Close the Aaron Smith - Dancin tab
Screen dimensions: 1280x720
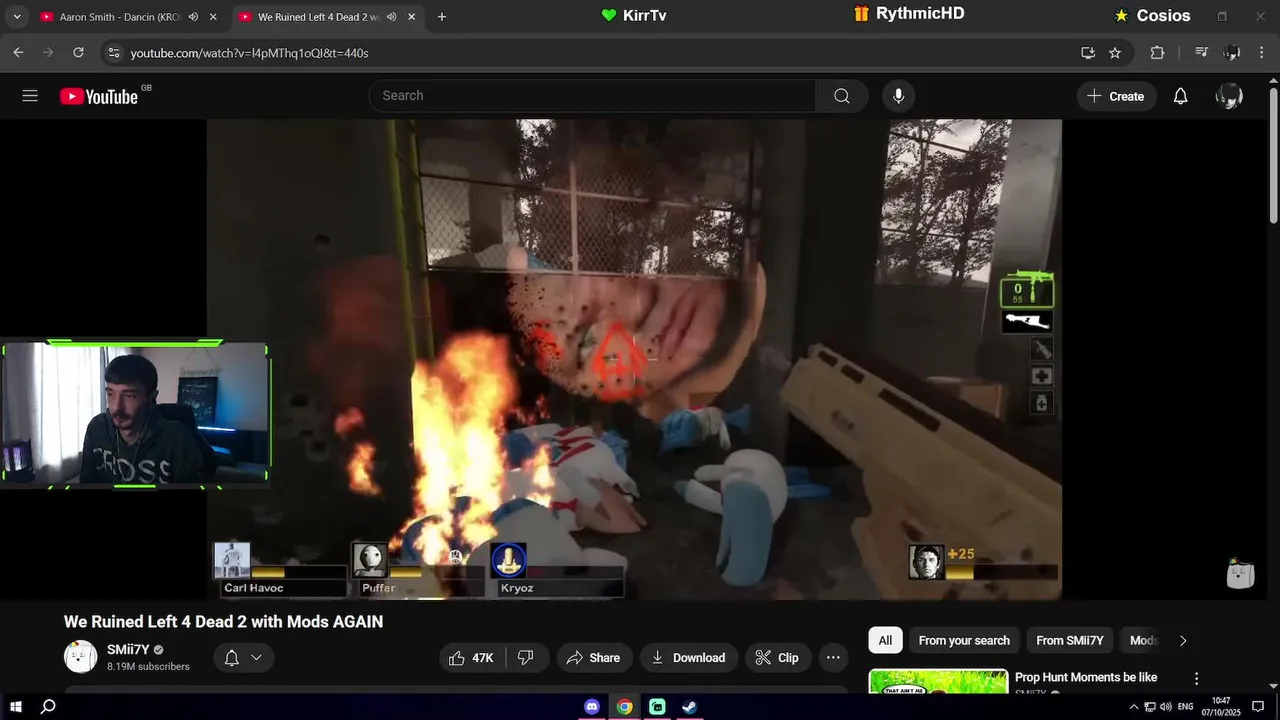[x=213, y=17]
